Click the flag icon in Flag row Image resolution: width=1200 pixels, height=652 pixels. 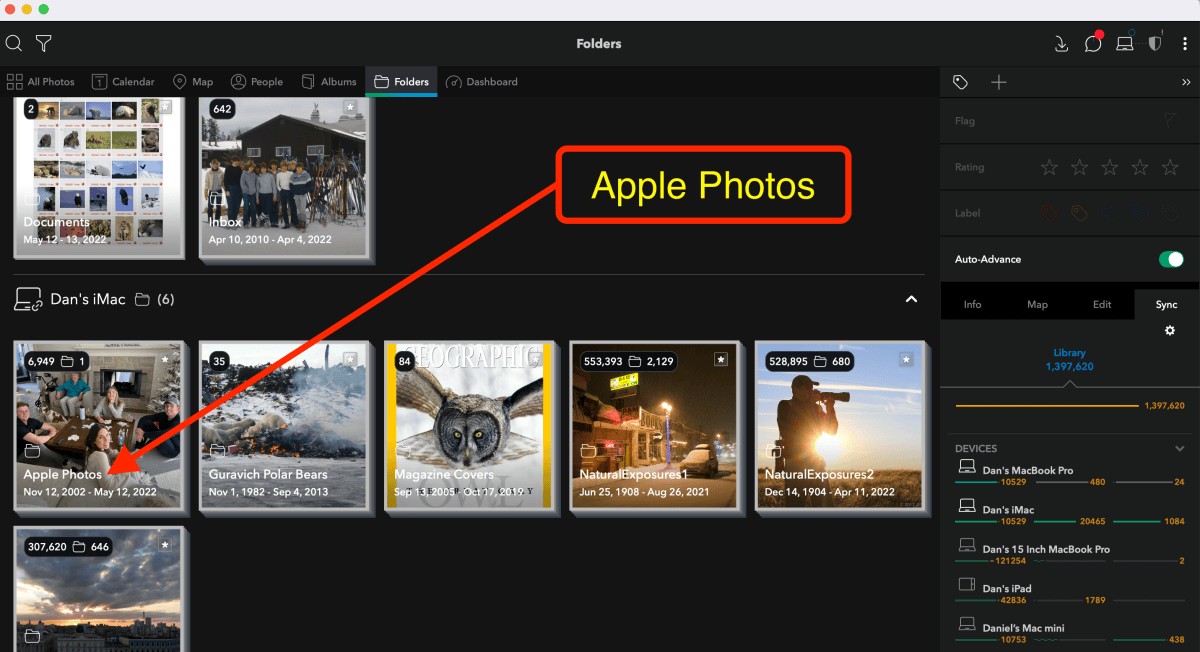[x=1169, y=121]
